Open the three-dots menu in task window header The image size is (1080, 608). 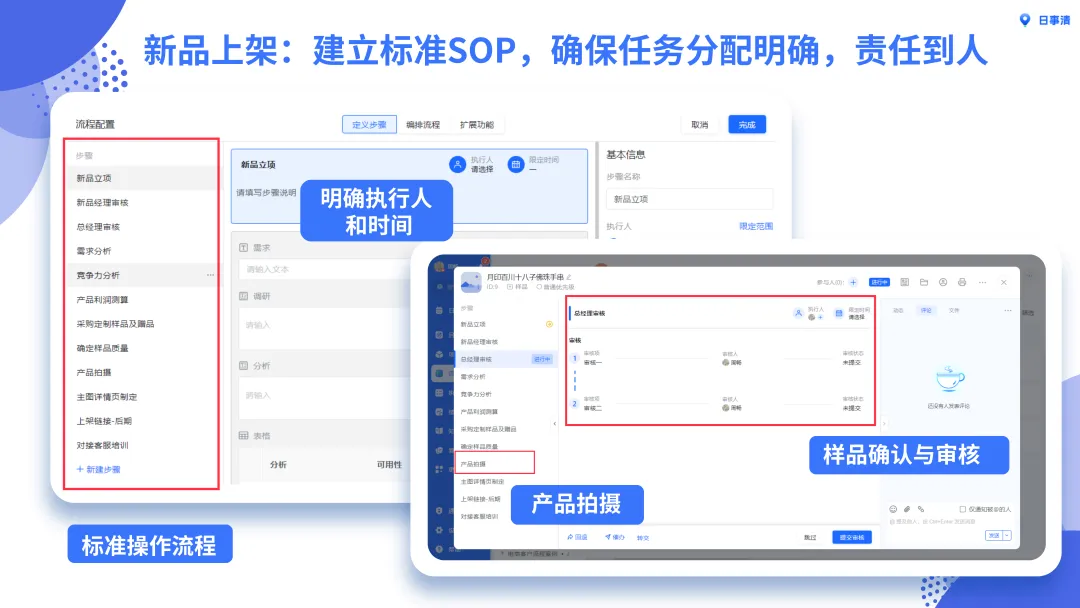pos(983,282)
